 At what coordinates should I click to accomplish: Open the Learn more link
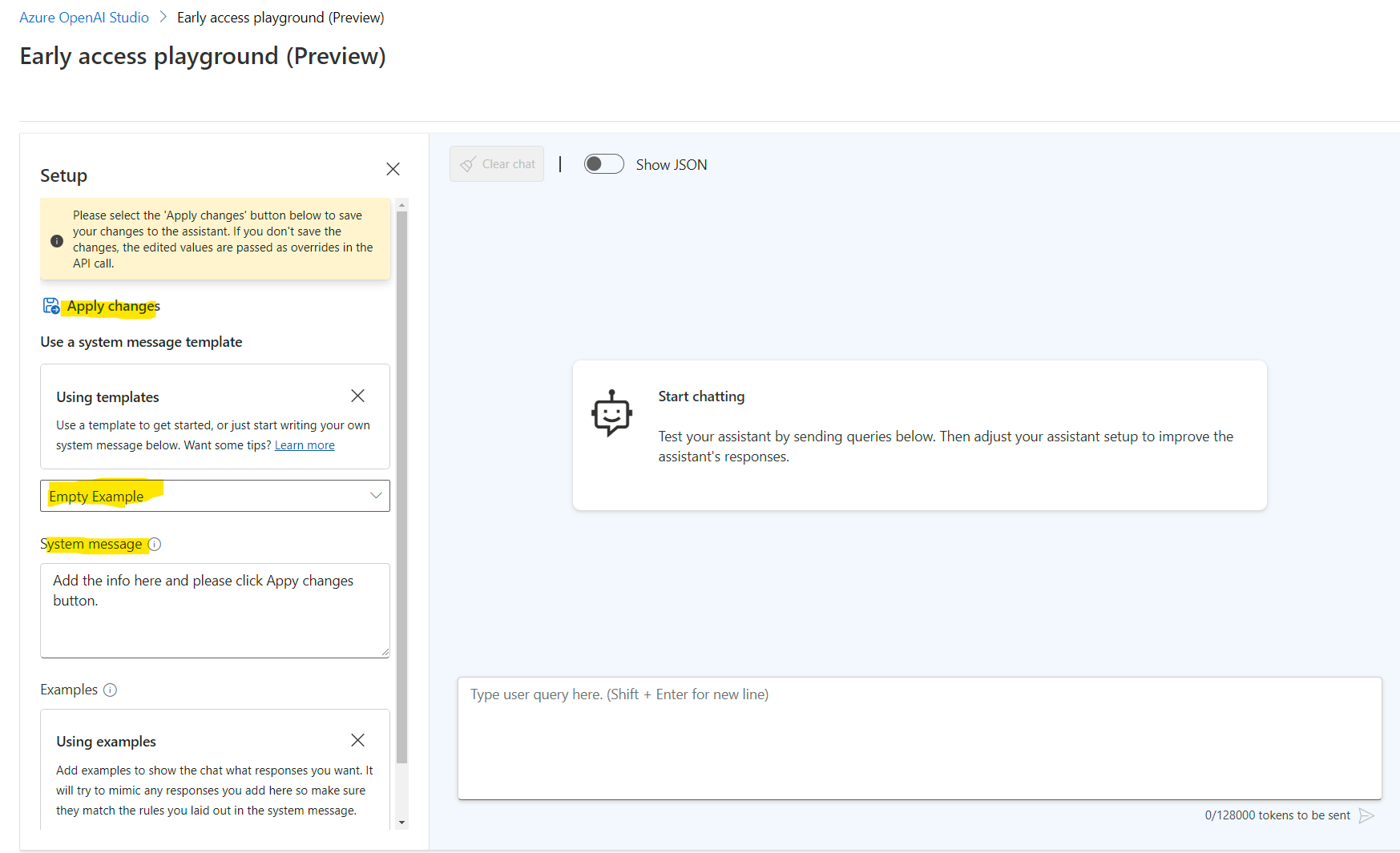[x=304, y=445]
